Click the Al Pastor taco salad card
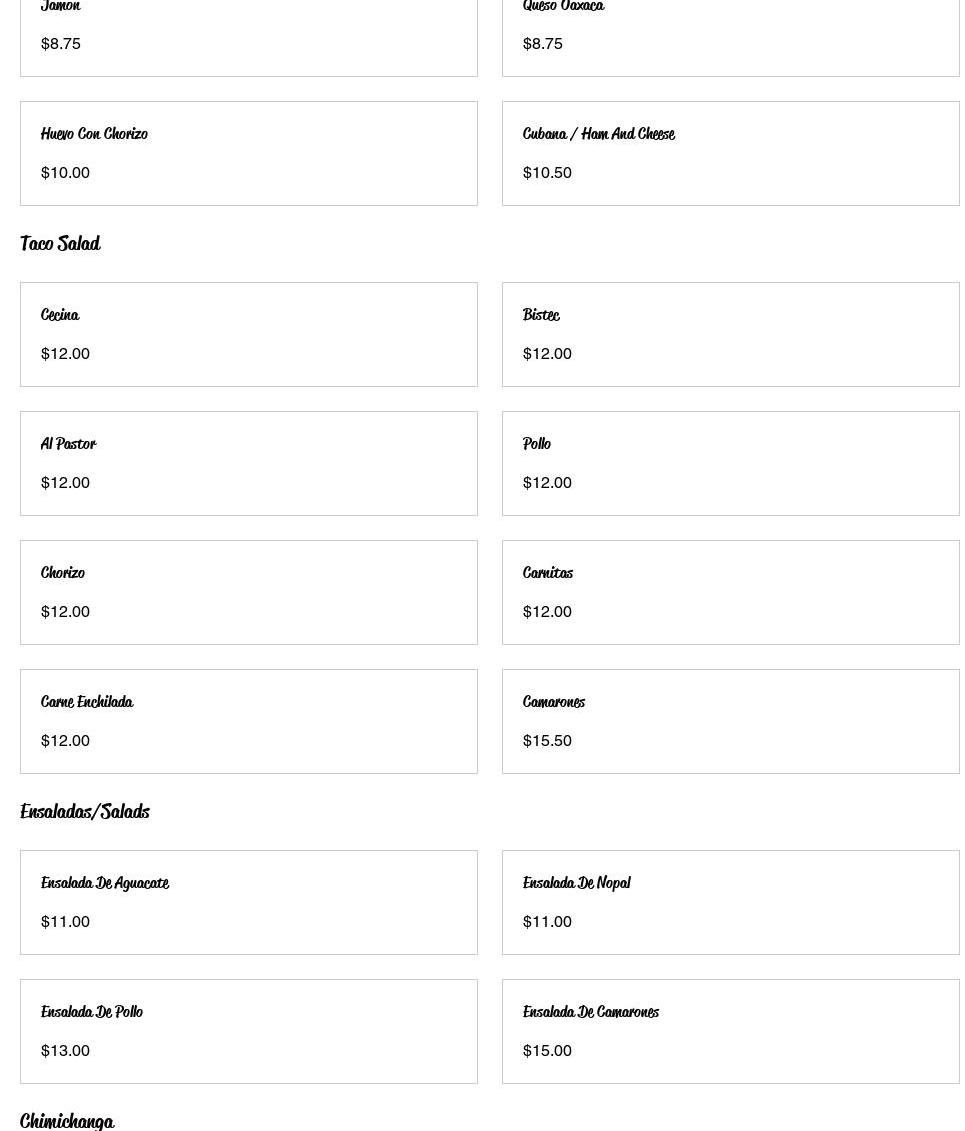The image size is (965, 1131). click(248, 463)
